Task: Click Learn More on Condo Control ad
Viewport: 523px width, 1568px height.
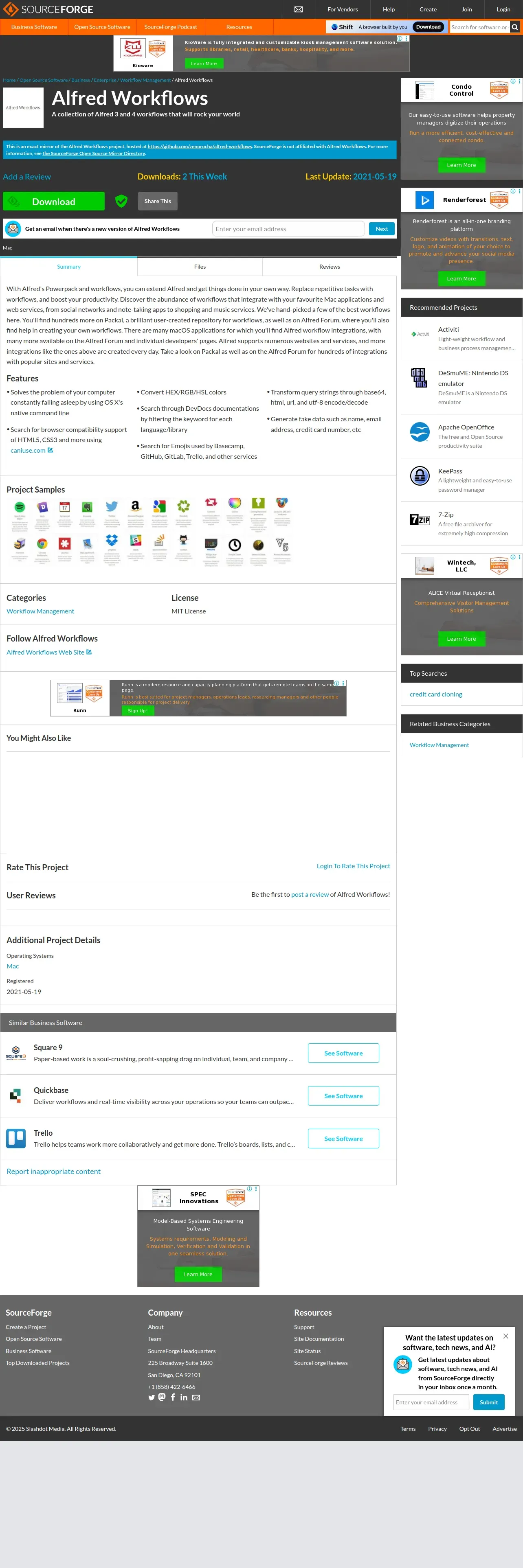Action: (x=461, y=165)
